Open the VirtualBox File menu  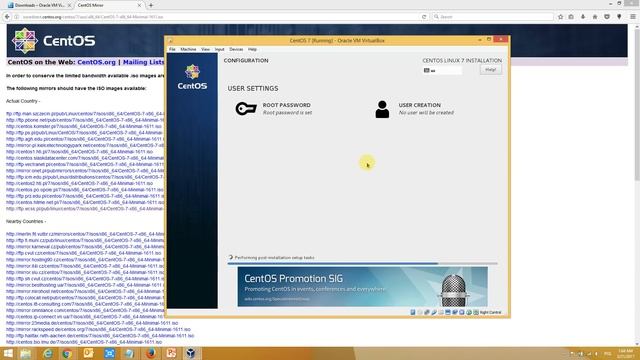coord(172,49)
